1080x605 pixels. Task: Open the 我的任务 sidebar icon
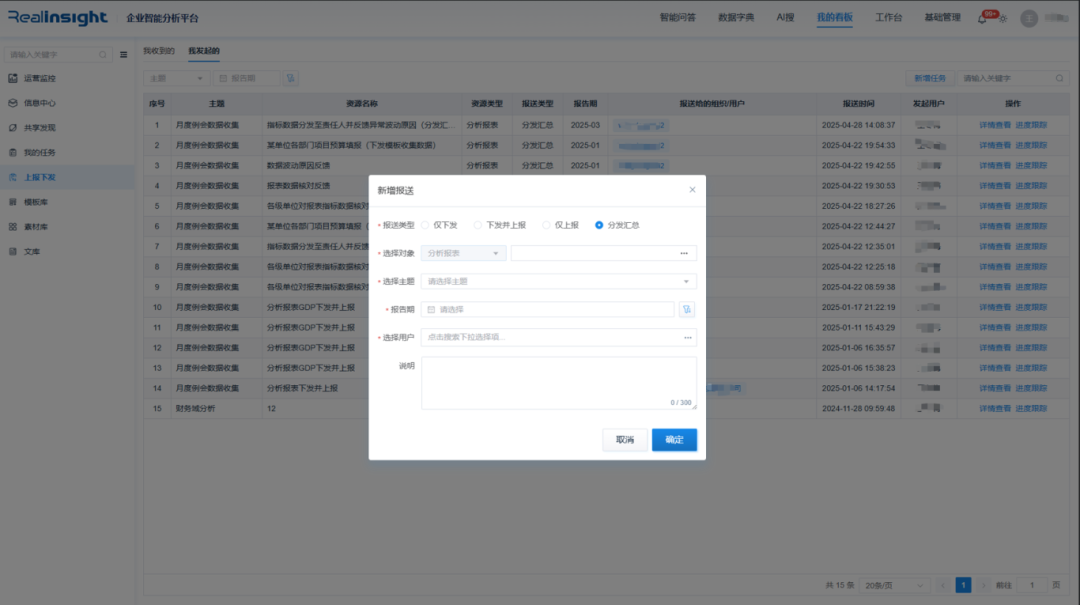15,153
